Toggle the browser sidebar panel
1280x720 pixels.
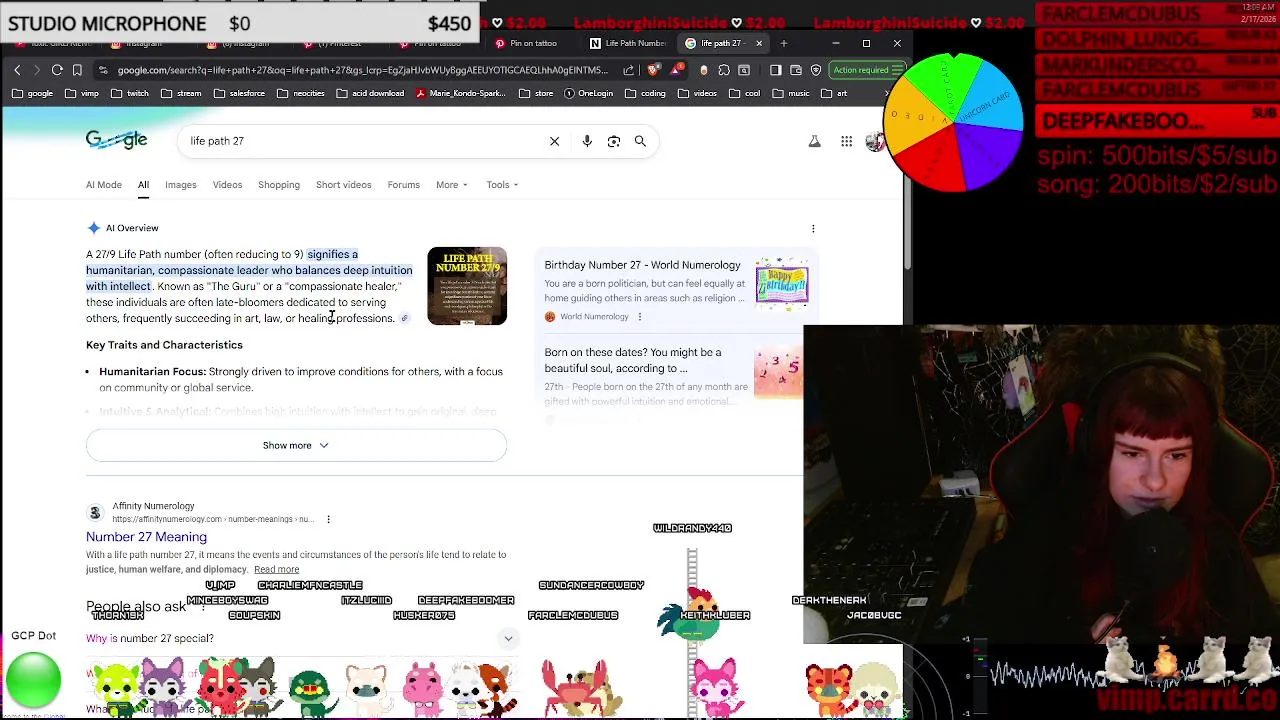775,70
